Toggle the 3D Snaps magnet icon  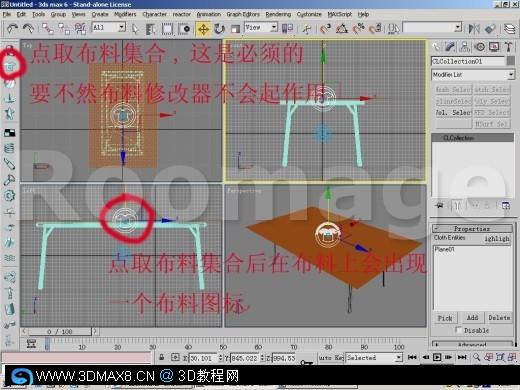click(x=325, y=29)
